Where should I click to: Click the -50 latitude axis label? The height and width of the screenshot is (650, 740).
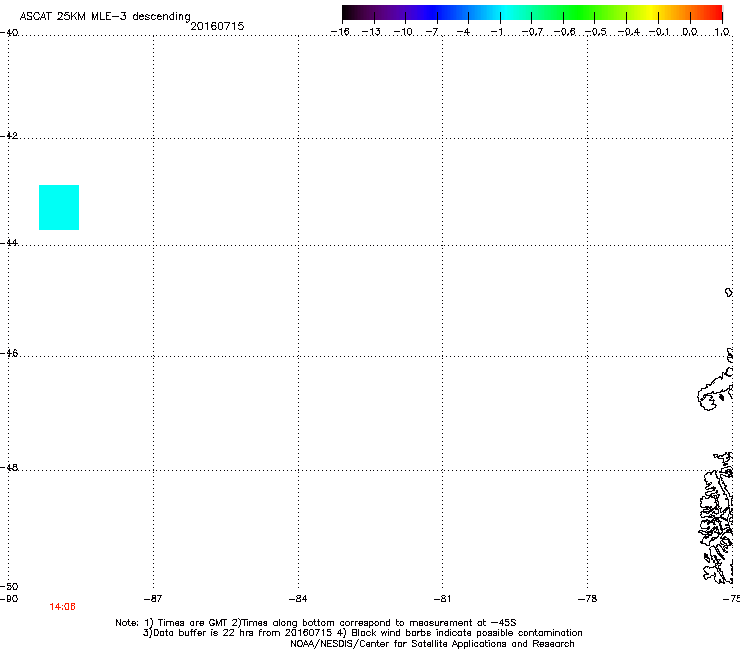(9, 586)
